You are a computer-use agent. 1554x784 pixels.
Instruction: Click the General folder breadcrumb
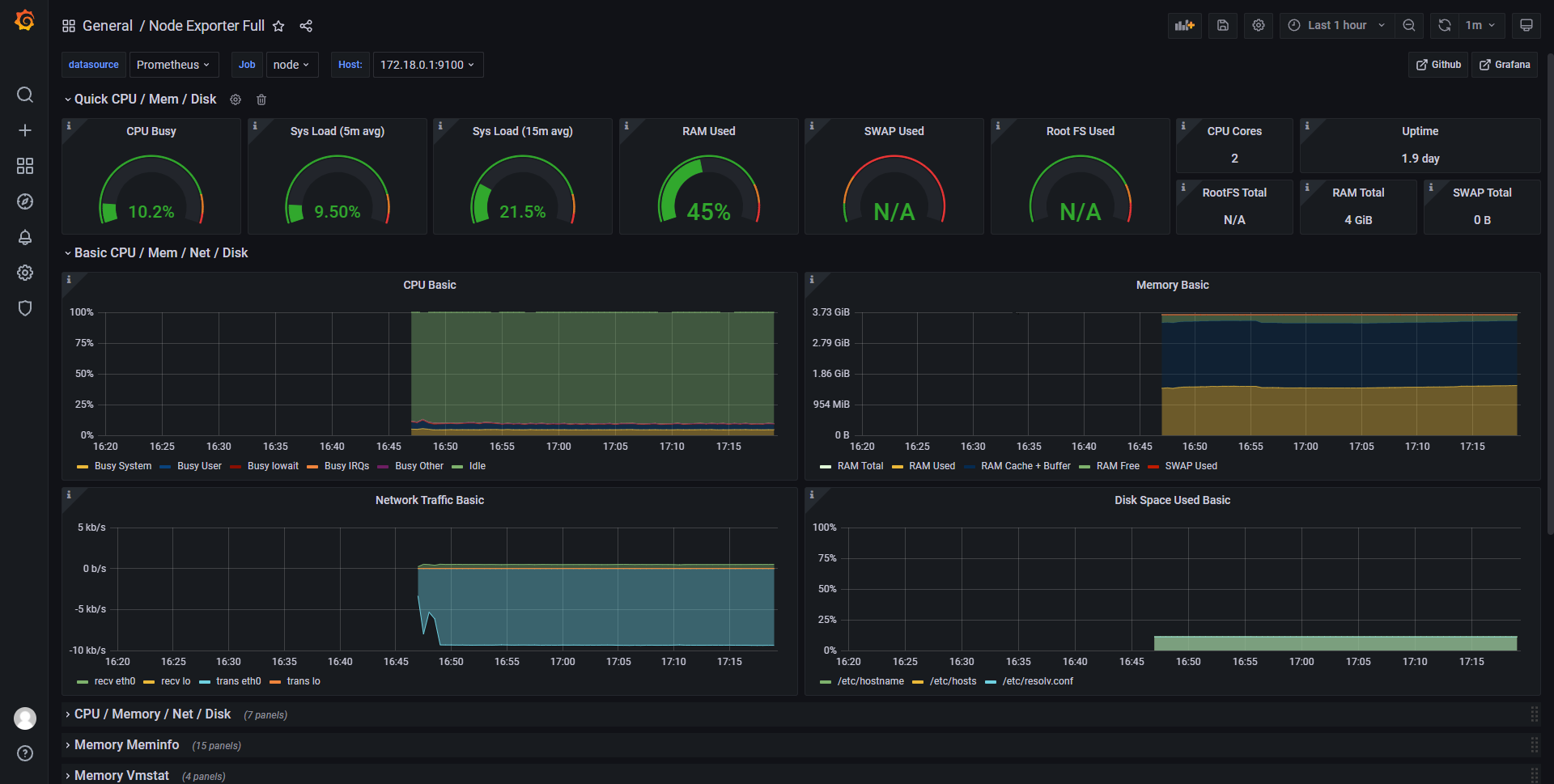pos(108,26)
